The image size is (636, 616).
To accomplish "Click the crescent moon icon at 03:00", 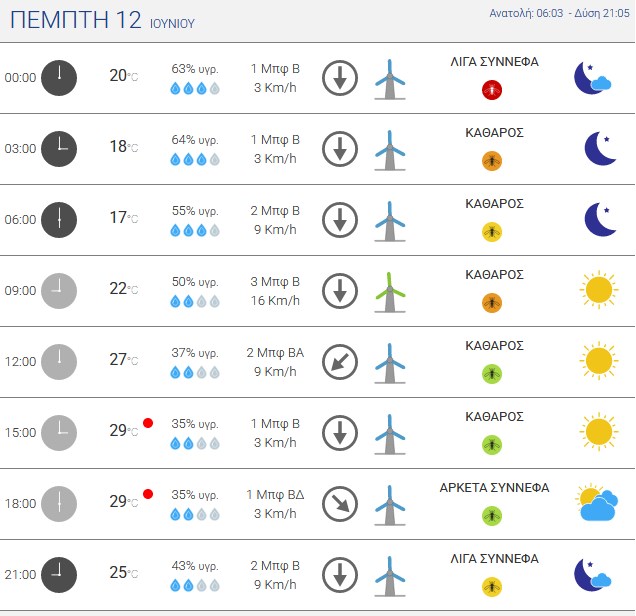I will [600, 148].
